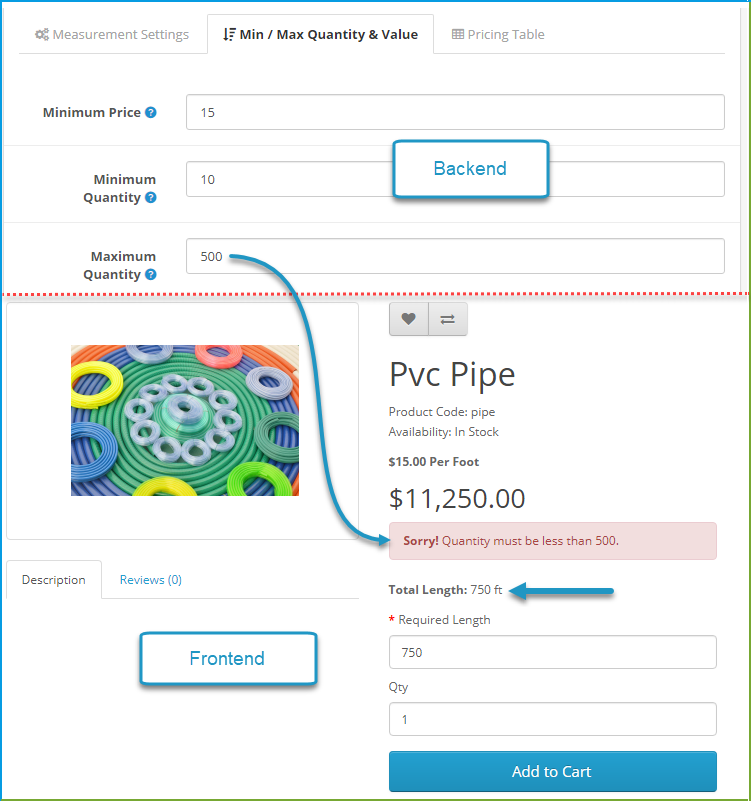Click the Add to Cart button
This screenshot has width=751, height=801.
tap(552, 771)
